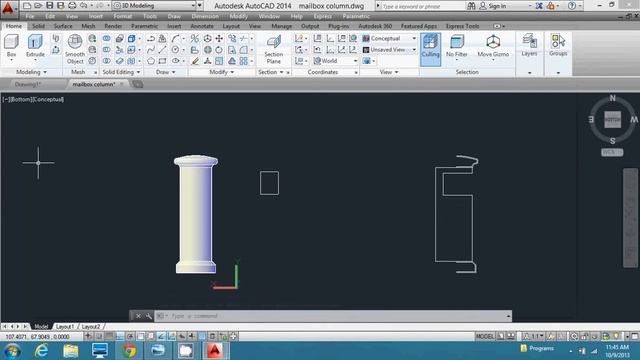Expand the View panel
This screenshot has width=640, height=360.
389,72
